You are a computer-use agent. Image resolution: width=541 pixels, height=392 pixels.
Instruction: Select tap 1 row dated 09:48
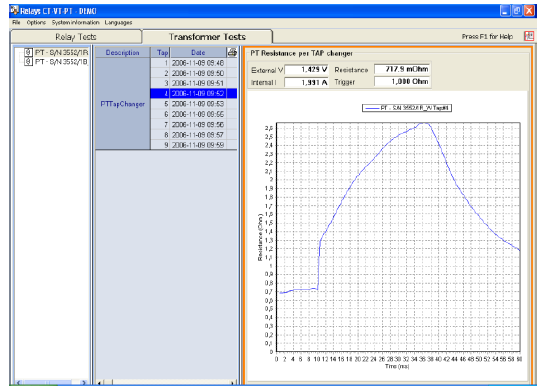pyautogui.click(x=194, y=63)
